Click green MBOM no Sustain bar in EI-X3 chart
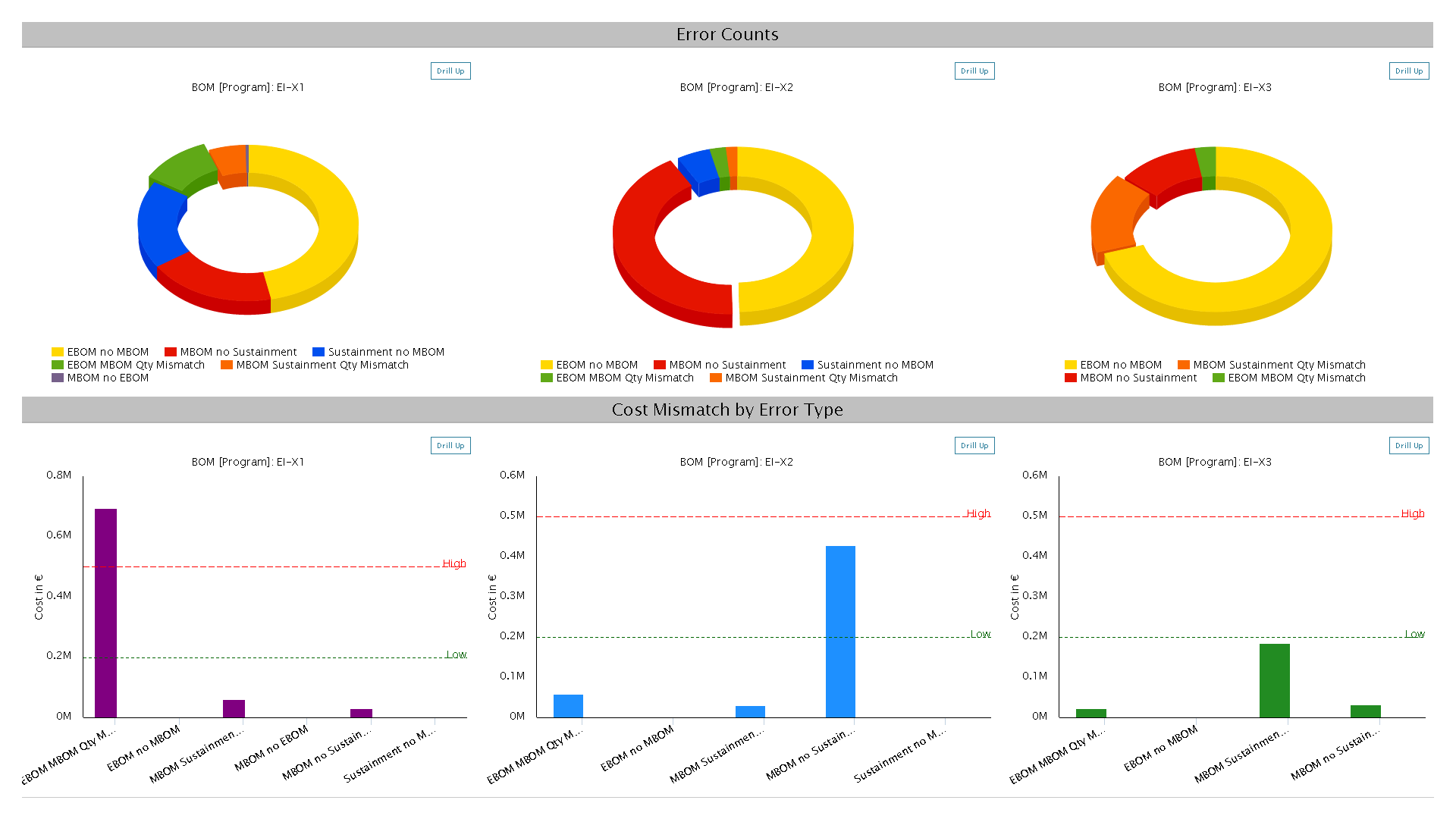The image size is (1456, 819). coord(1366,711)
